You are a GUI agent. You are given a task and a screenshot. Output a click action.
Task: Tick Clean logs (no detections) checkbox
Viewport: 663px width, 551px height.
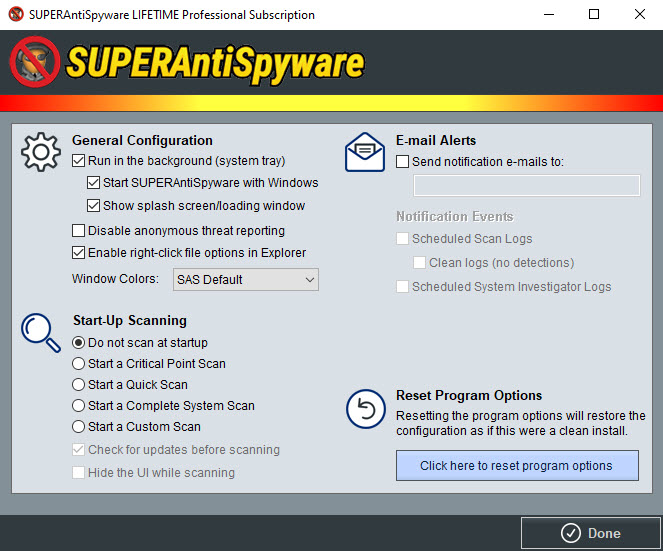pyautogui.click(x=419, y=263)
